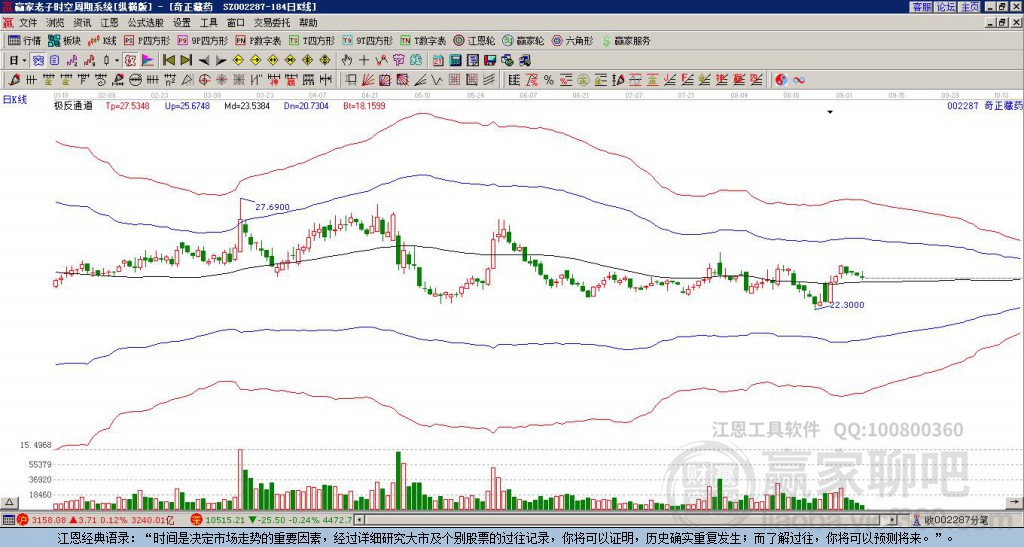Click the 客服 button in title bar
This screenshot has height=548, width=1024.
[x=921, y=7]
